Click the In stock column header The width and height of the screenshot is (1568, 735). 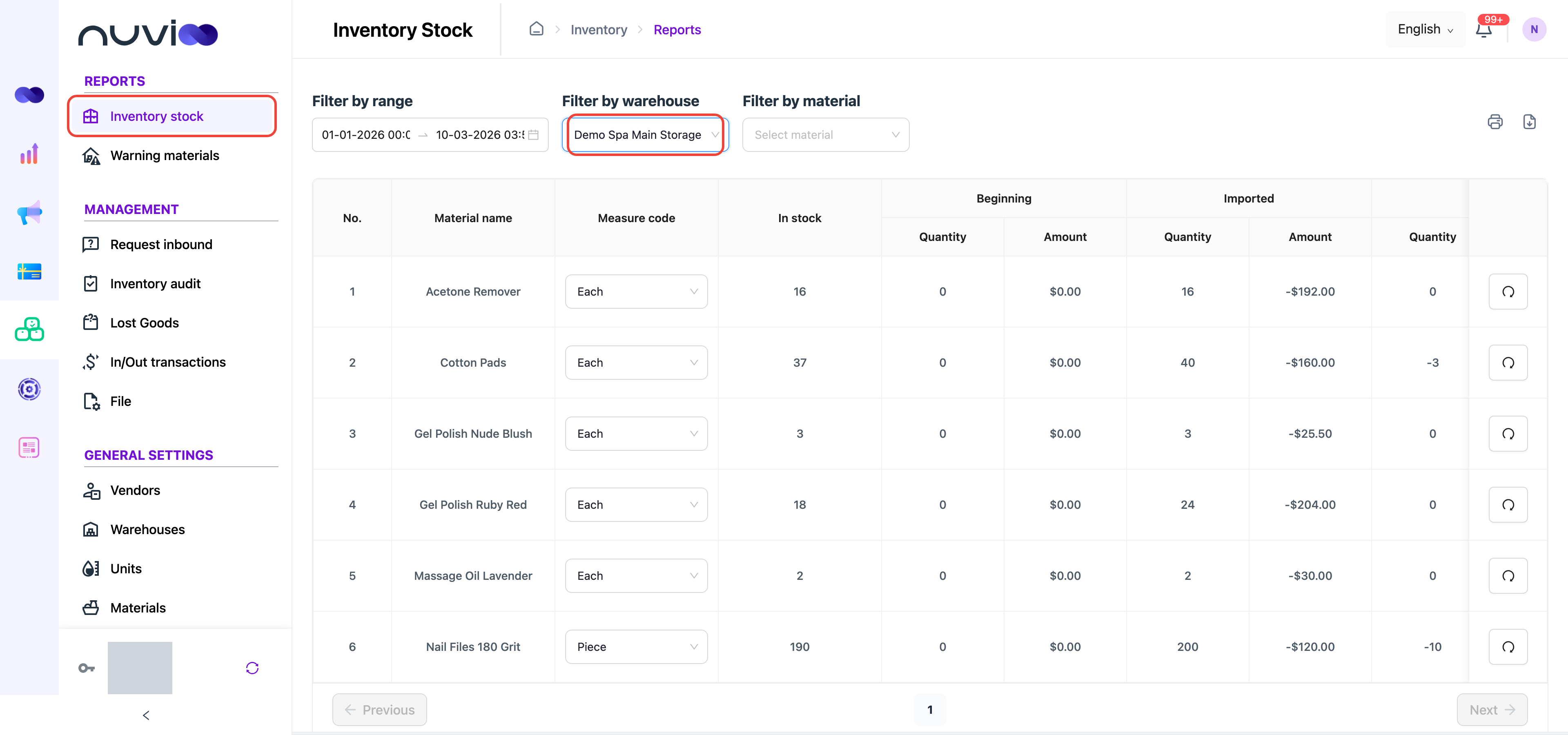(799, 218)
